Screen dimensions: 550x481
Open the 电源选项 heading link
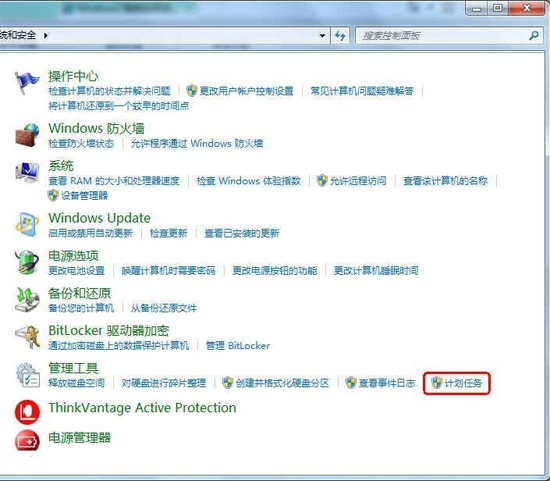tap(73, 255)
